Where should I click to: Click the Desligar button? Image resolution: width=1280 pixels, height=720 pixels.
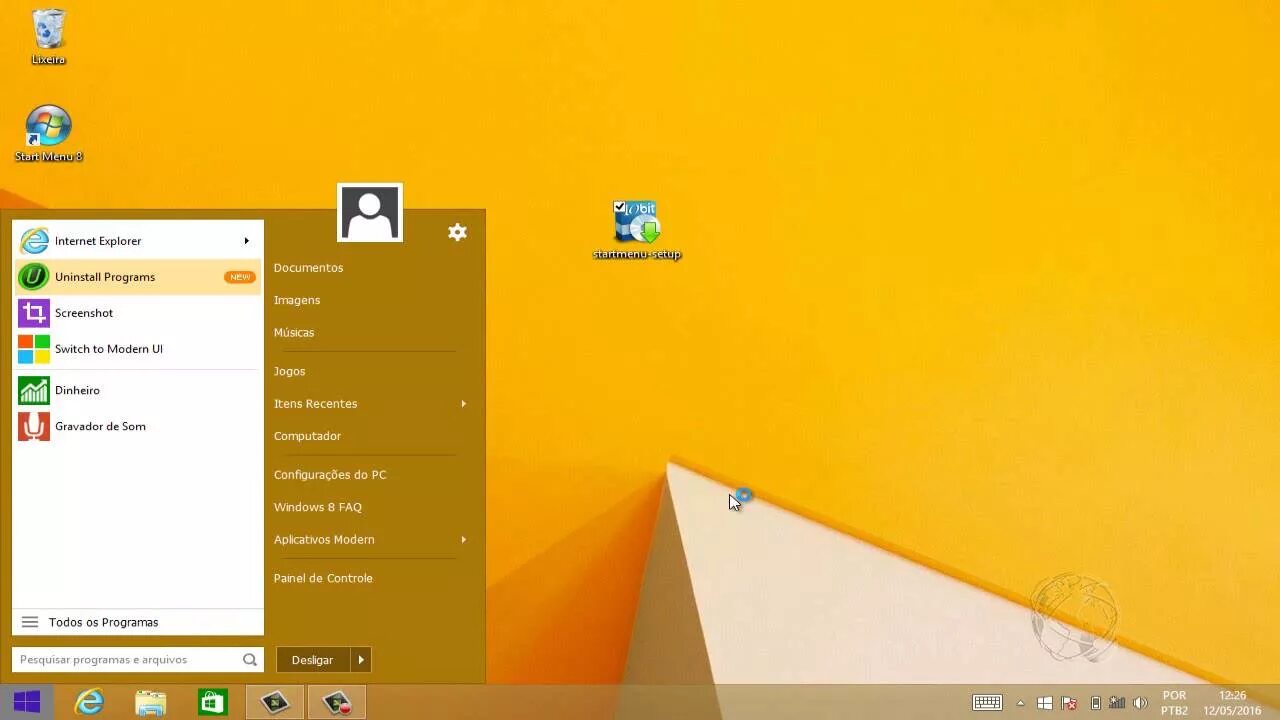pyautogui.click(x=313, y=660)
